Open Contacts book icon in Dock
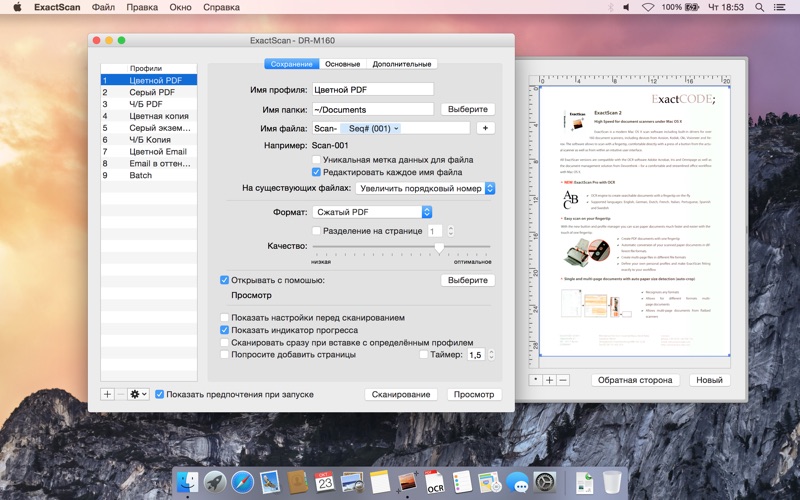The height and width of the screenshot is (500, 800). (297, 482)
